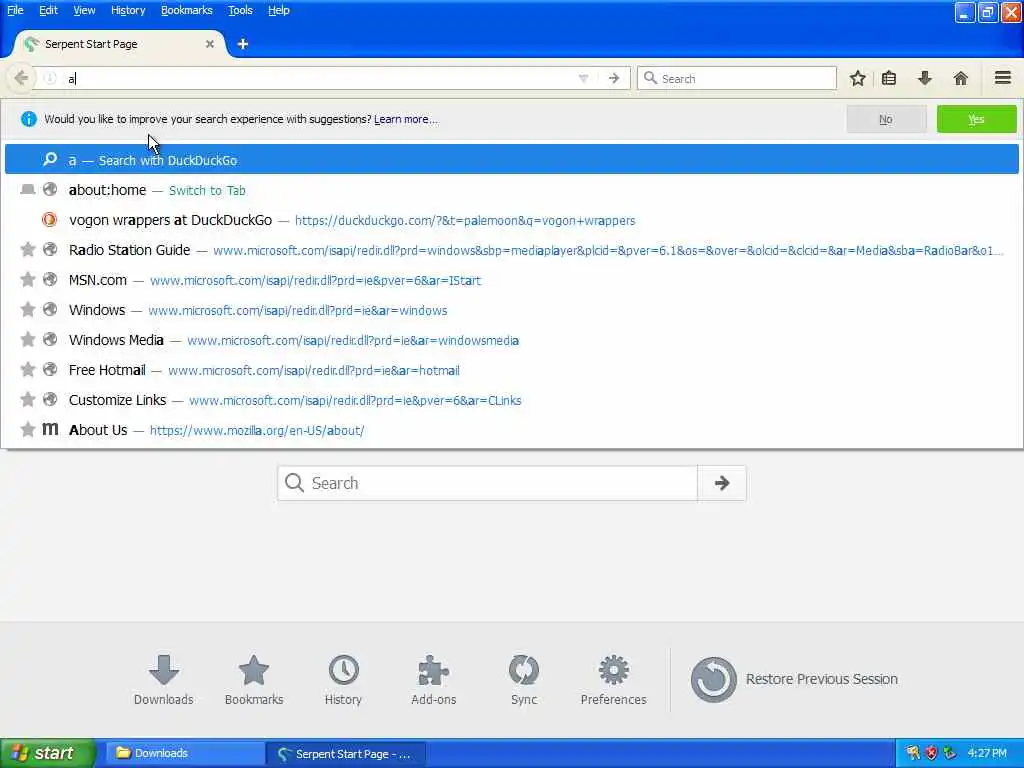Click the taskbar clock showing 4:27 PM
The width and height of the screenshot is (1024, 768).
(x=987, y=754)
